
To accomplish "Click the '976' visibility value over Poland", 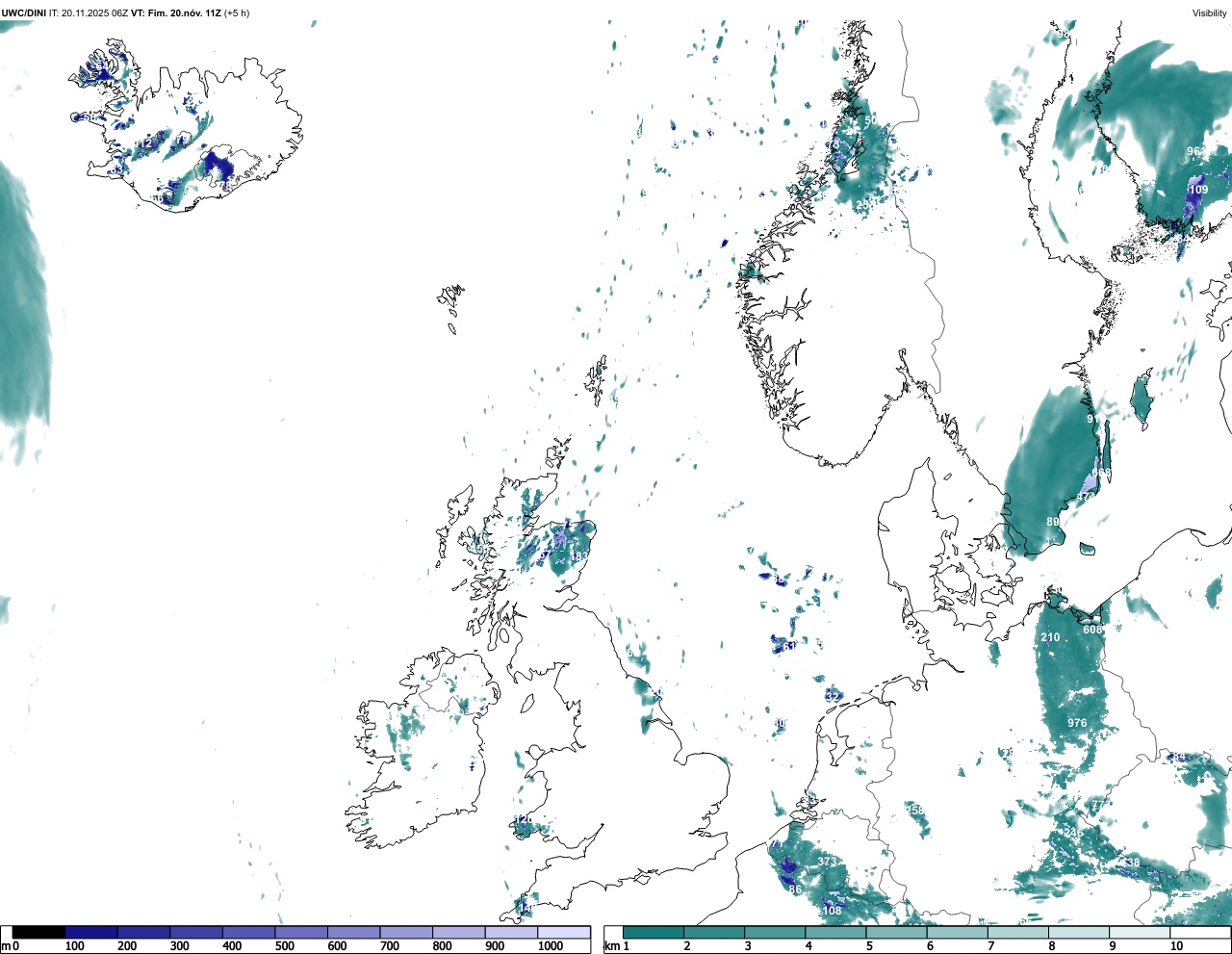I will point(1077,723).
